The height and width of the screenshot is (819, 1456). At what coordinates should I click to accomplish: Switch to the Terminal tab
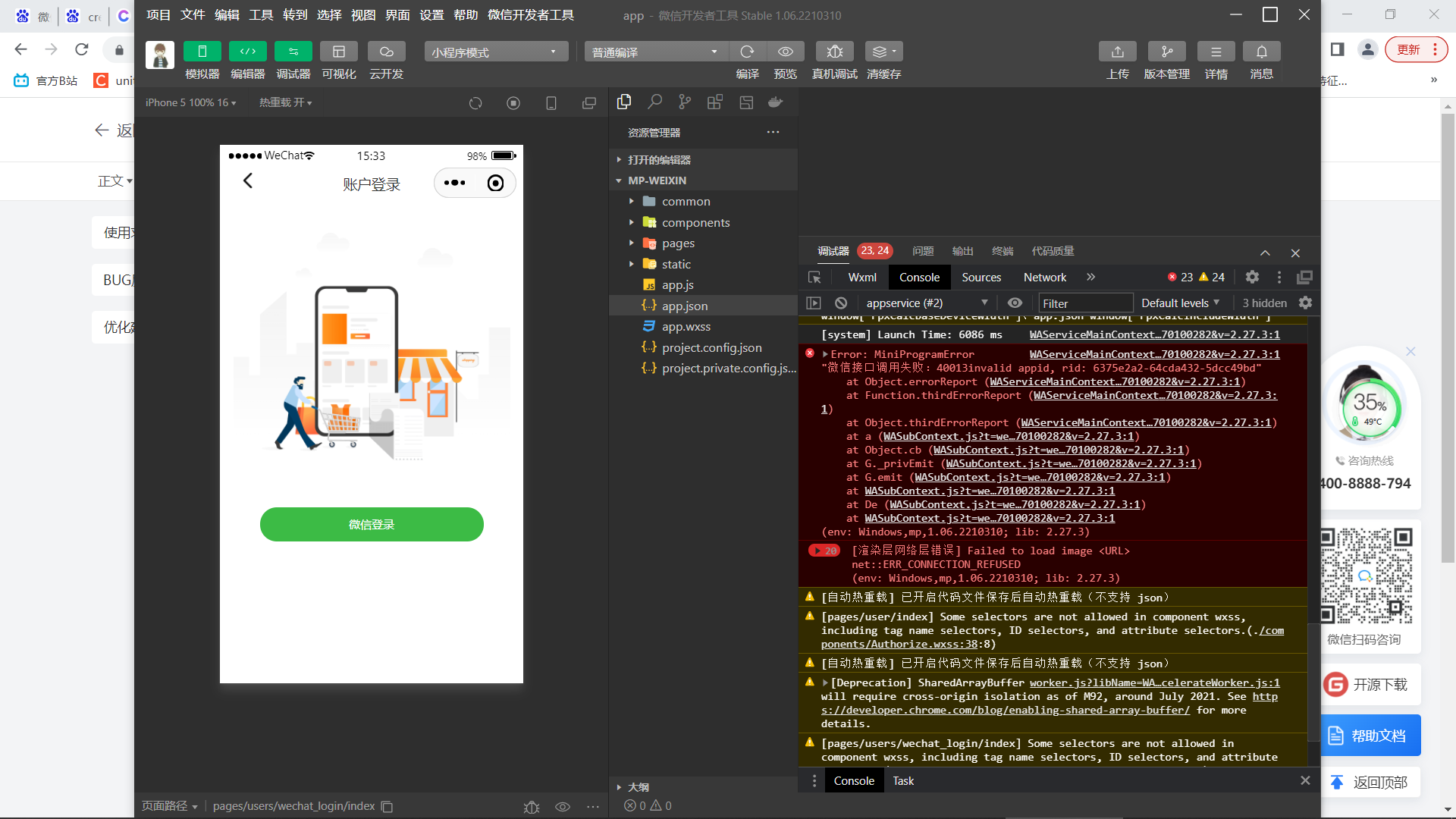pyautogui.click(x=1003, y=251)
